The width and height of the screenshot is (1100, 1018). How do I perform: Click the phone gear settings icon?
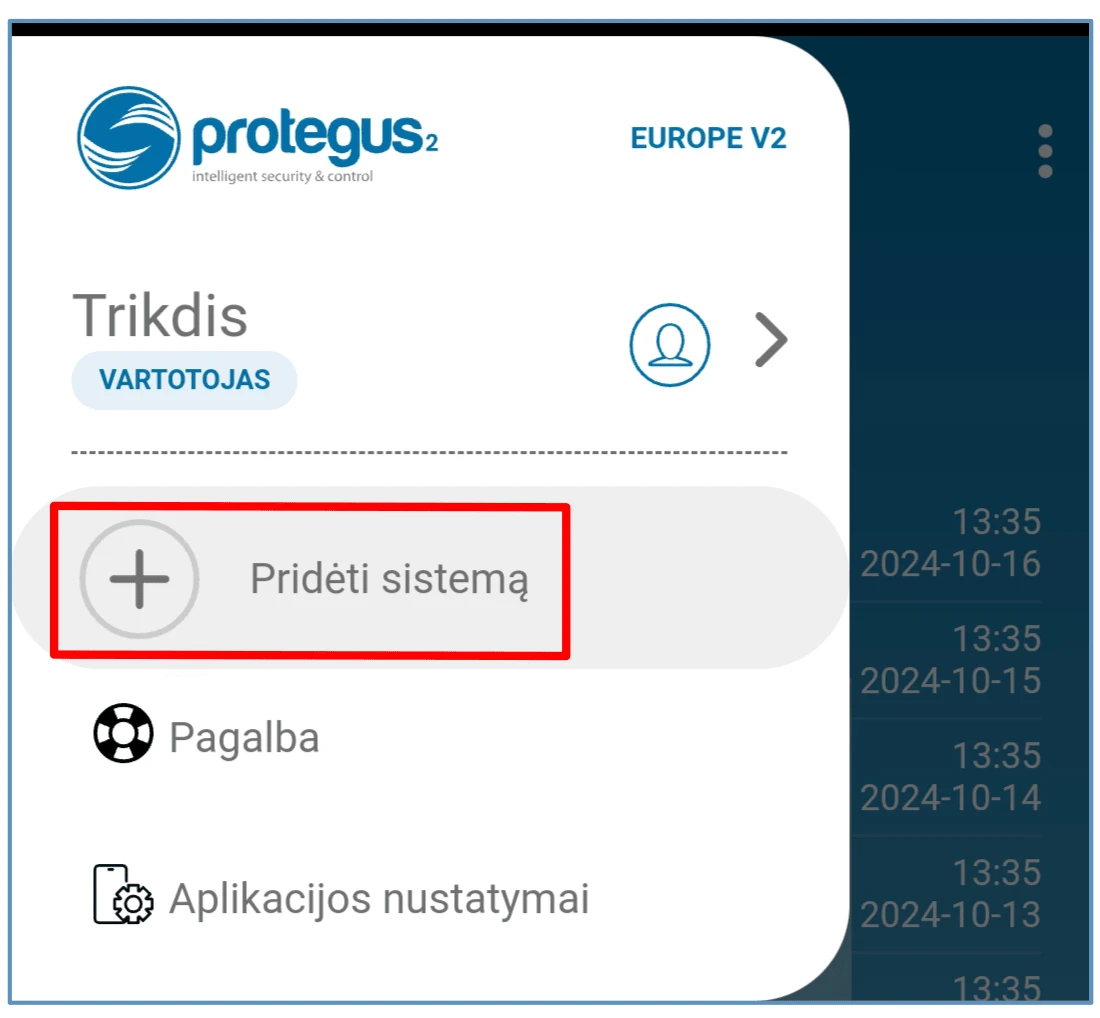coord(123,895)
